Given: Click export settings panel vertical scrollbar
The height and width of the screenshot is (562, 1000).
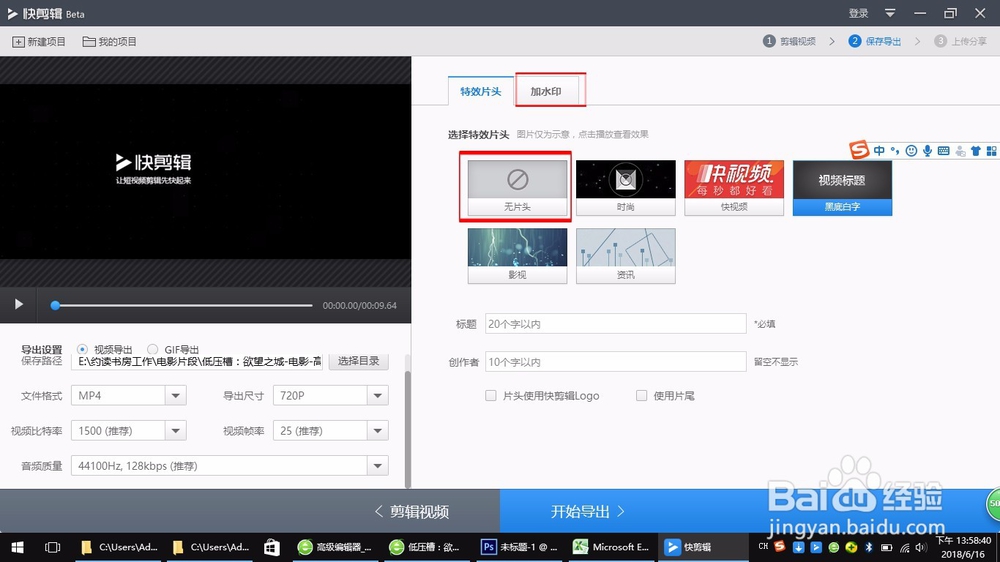Looking at the screenshot, I should [408, 428].
